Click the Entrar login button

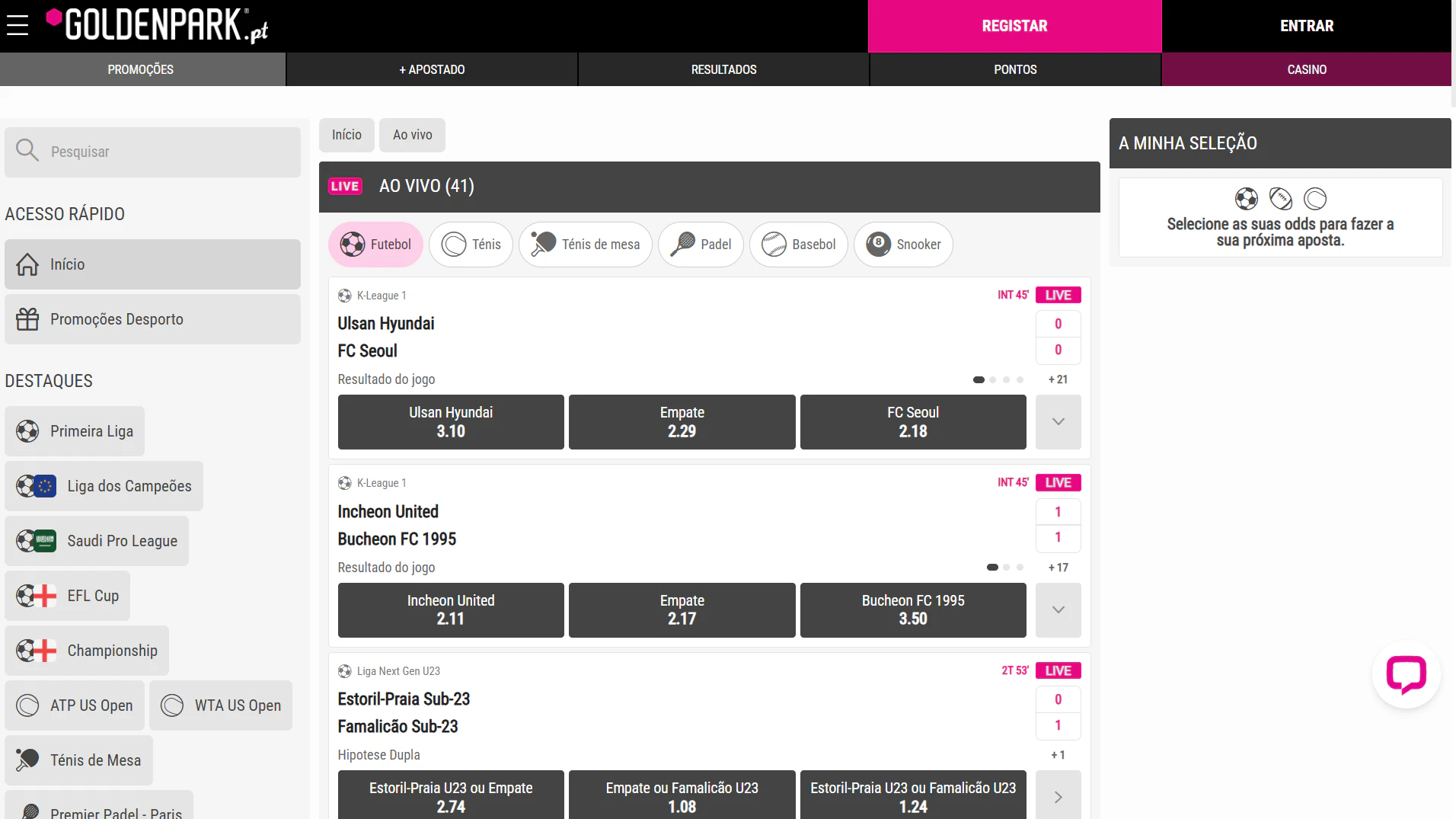click(1307, 26)
